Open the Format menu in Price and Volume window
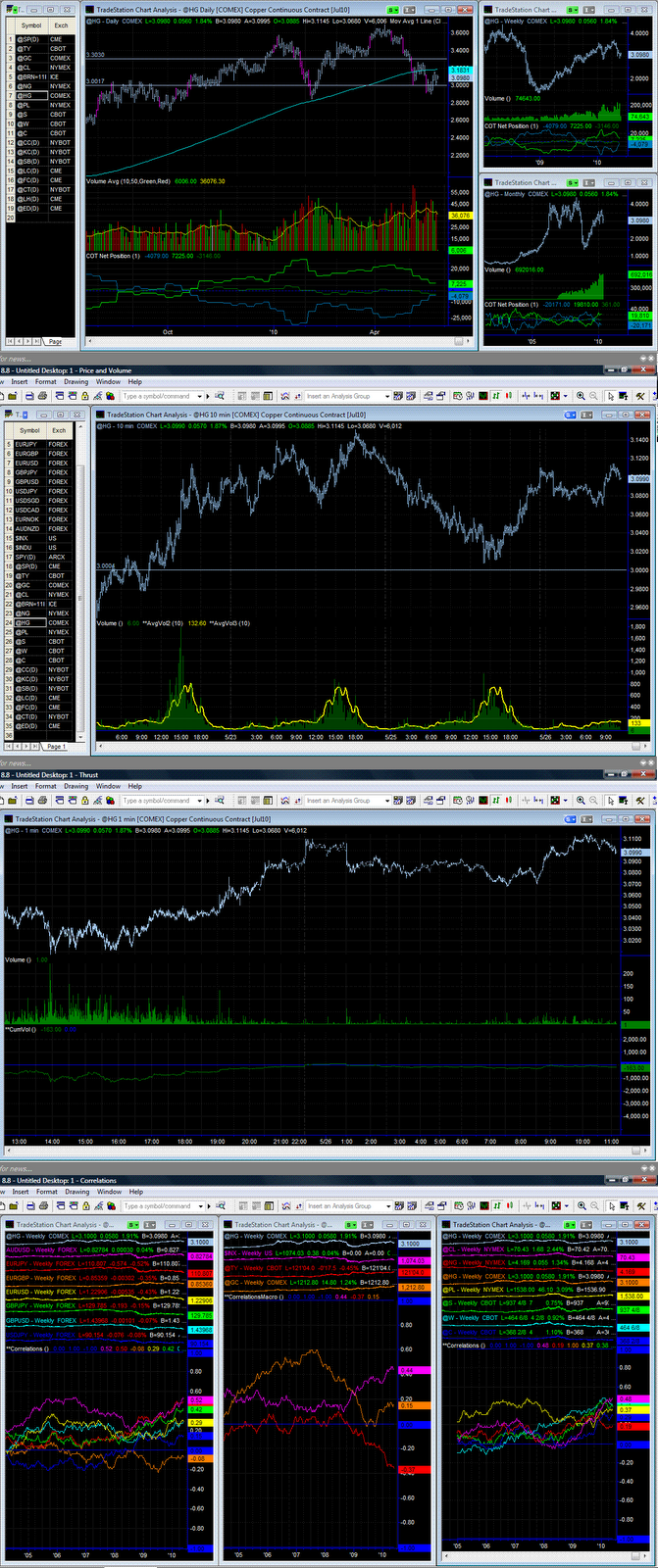Image resolution: width=658 pixels, height=1568 pixels. pyautogui.click(x=46, y=381)
